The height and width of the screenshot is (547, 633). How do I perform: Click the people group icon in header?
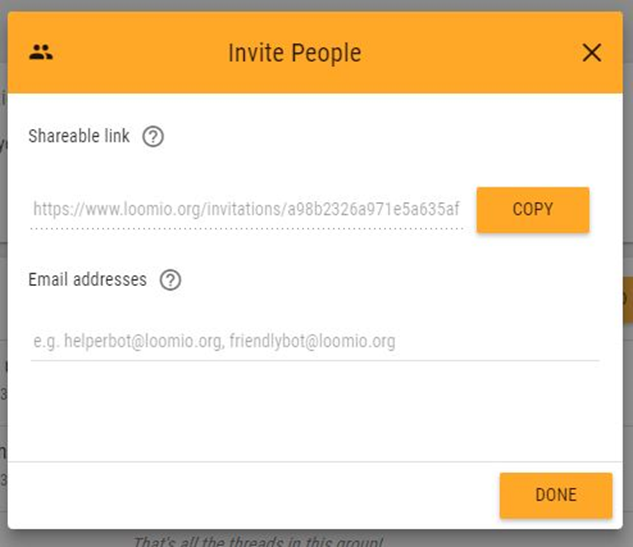coord(41,53)
